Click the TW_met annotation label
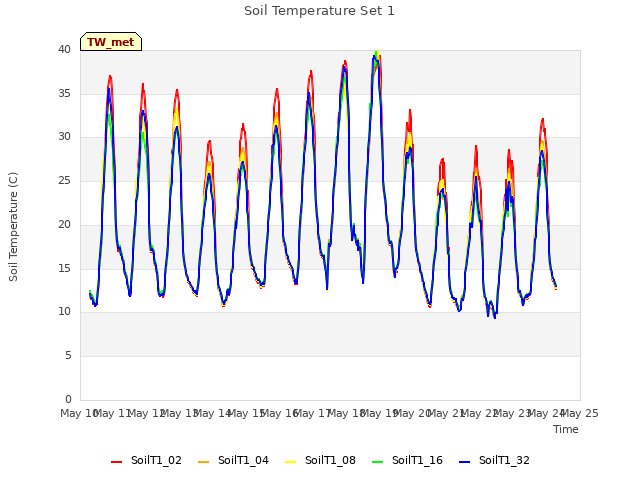This screenshot has width=640, height=480. tap(111, 42)
